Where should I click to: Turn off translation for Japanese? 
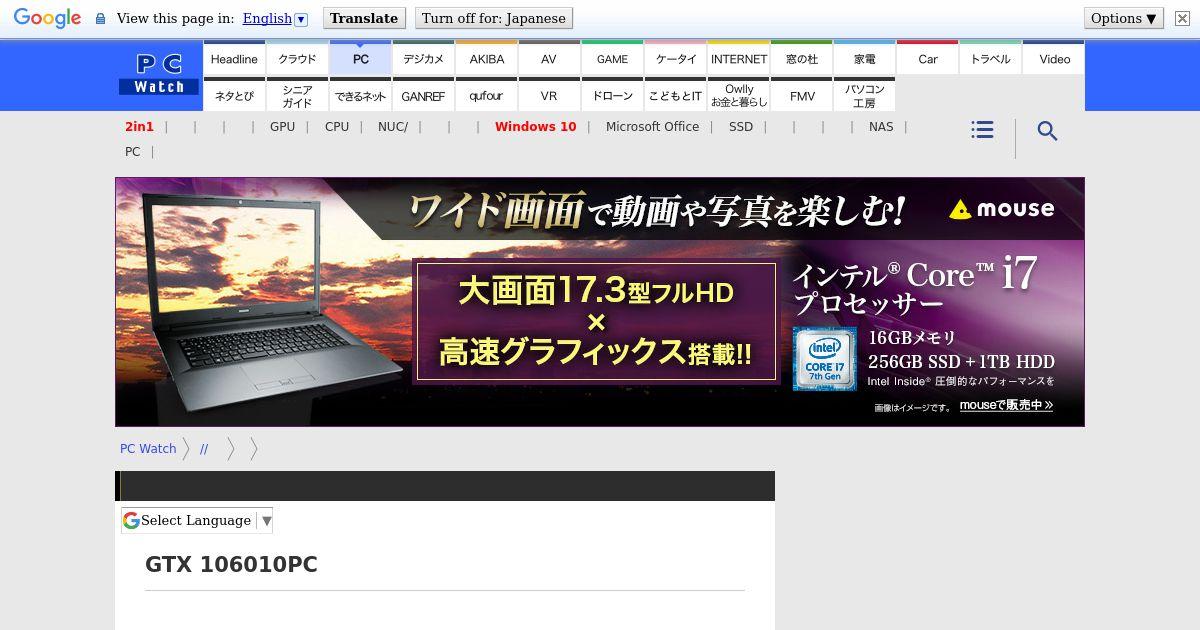(x=493, y=18)
